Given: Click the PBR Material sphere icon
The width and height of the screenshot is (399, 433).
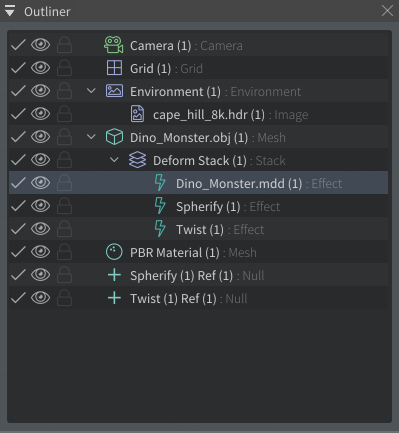Looking at the screenshot, I should coord(114,252).
